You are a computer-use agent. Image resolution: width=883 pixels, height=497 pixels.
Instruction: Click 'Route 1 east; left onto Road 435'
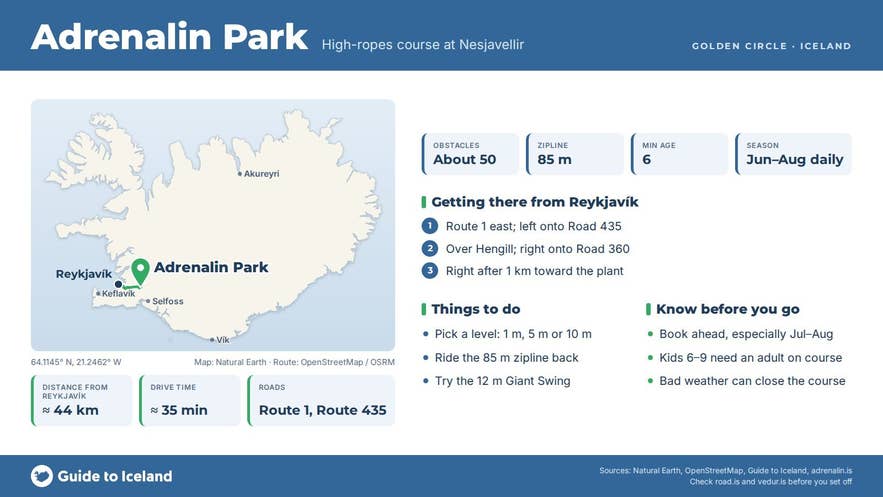tap(534, 226)
